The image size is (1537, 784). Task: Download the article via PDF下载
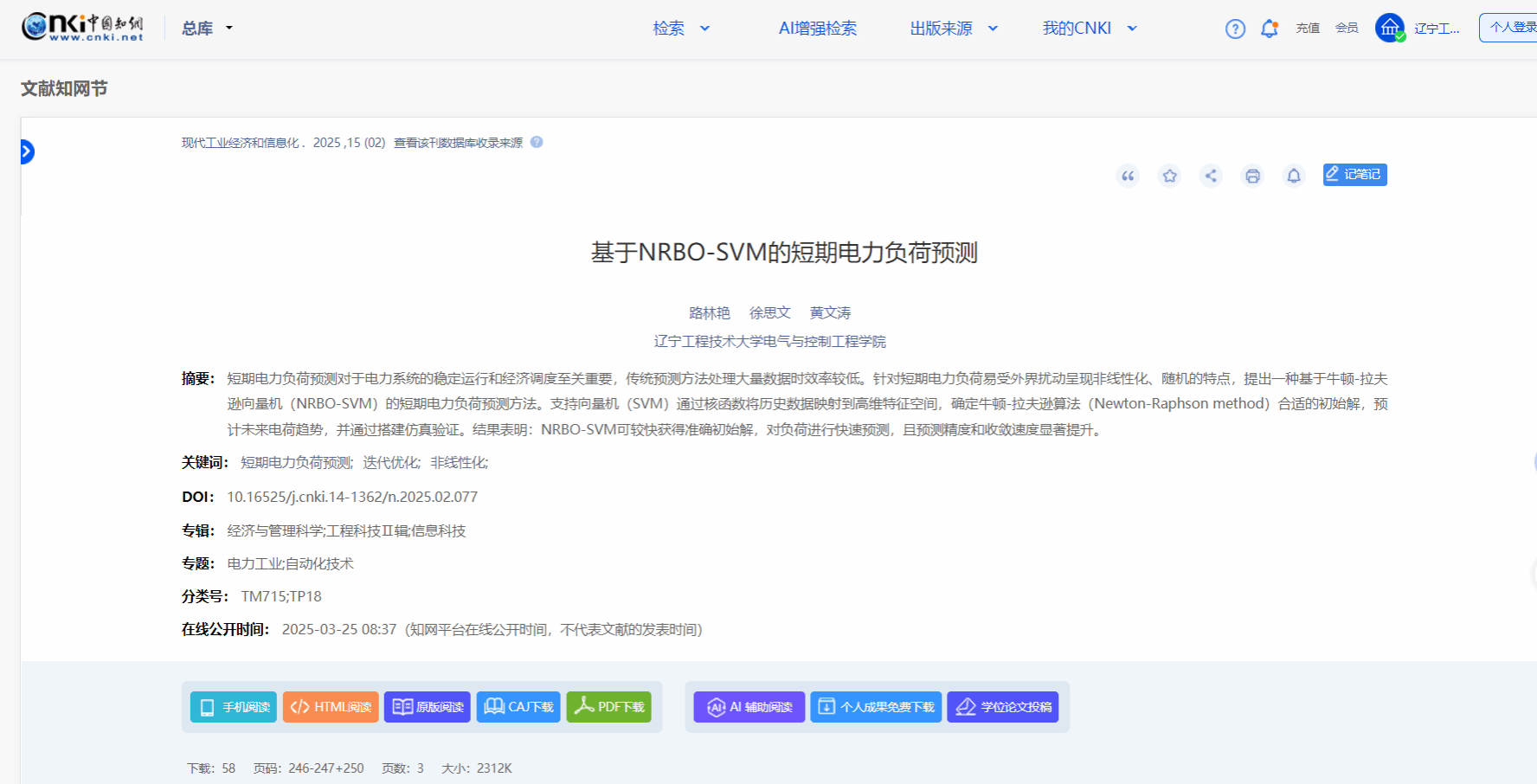(608, 707)
